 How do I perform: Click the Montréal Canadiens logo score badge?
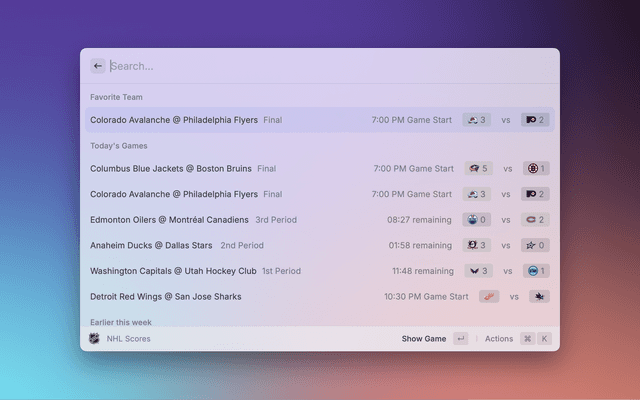(x=537, y=220)
